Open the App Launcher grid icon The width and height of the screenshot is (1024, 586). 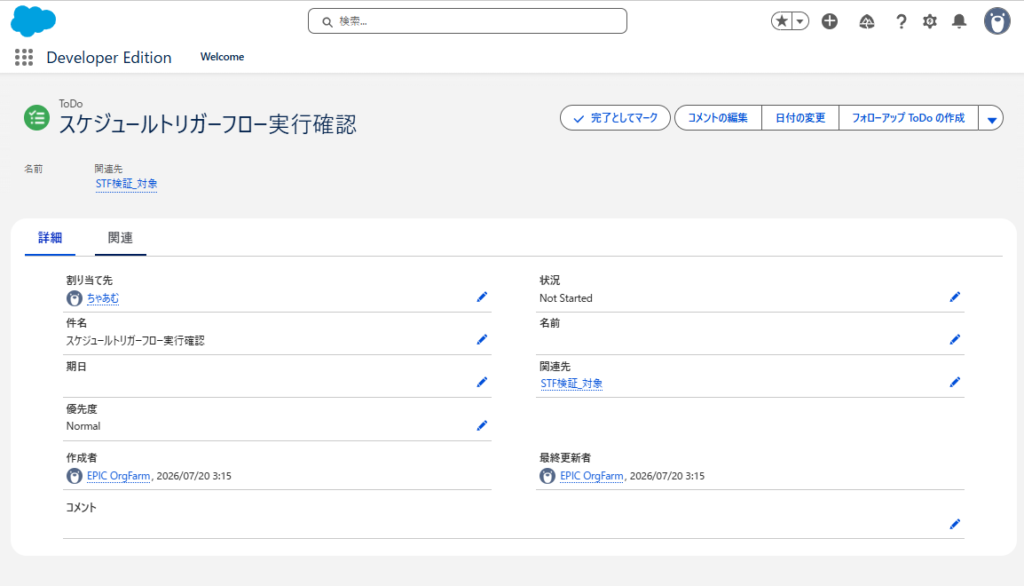pos(24,57)
